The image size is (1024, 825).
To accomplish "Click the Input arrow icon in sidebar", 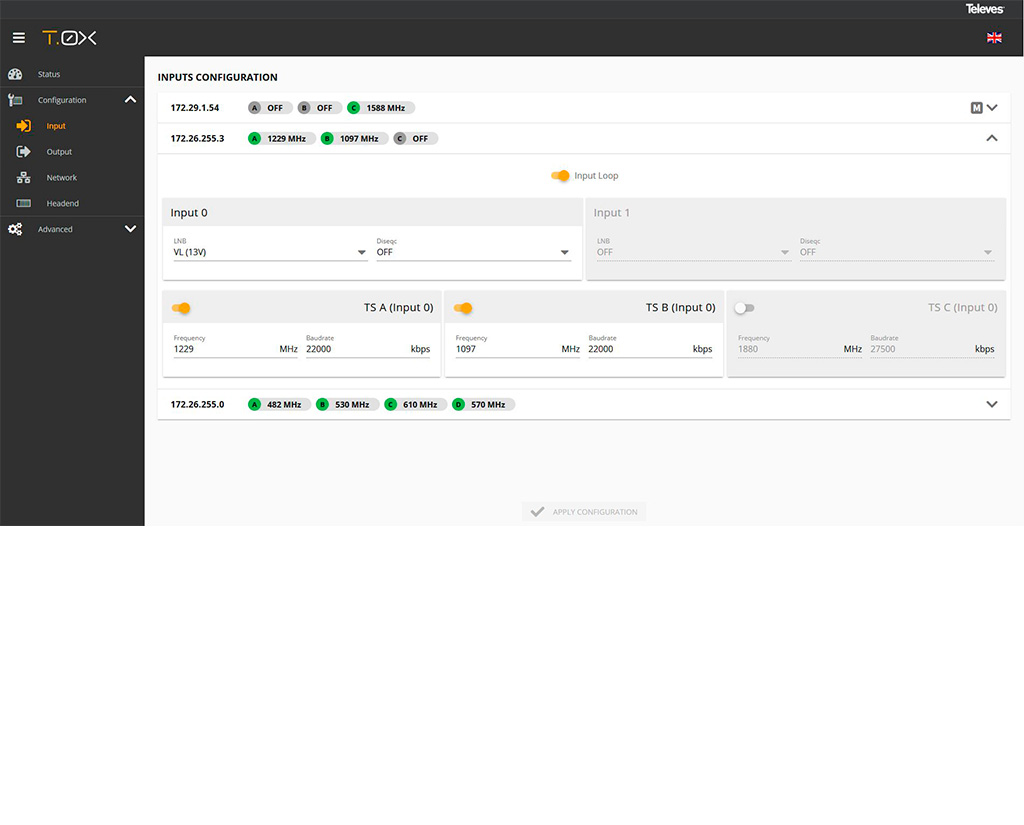I will 25,126.
